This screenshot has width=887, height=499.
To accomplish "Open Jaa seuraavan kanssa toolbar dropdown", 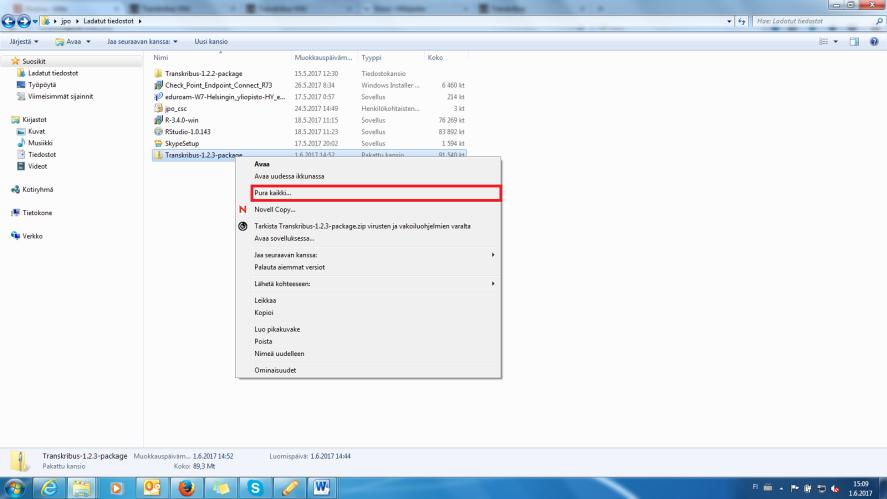I will (x=142, y=41).
